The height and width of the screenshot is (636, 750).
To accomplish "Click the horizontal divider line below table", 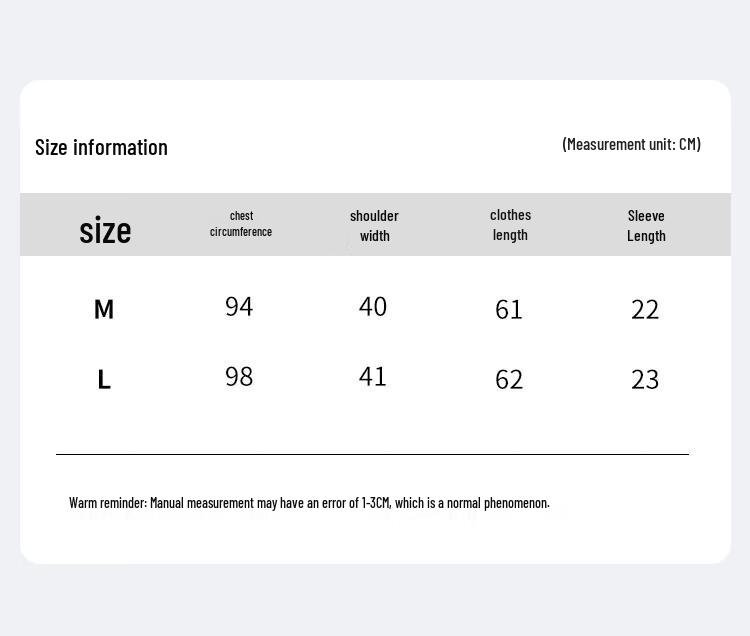I will tap(373, 454).
